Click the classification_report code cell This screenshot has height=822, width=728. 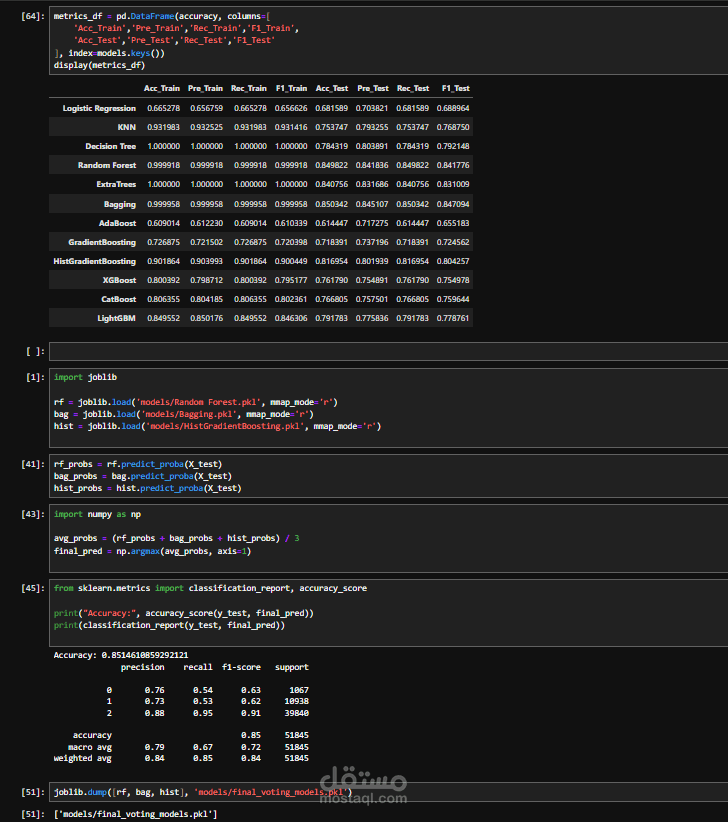point(388,613)
